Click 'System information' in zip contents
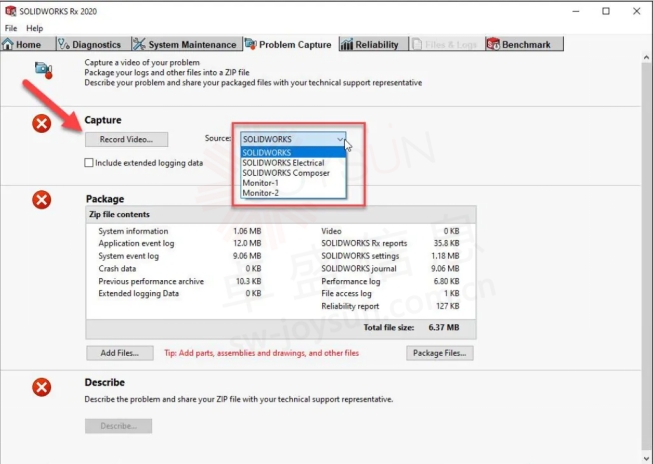 (x=133, y=231)
